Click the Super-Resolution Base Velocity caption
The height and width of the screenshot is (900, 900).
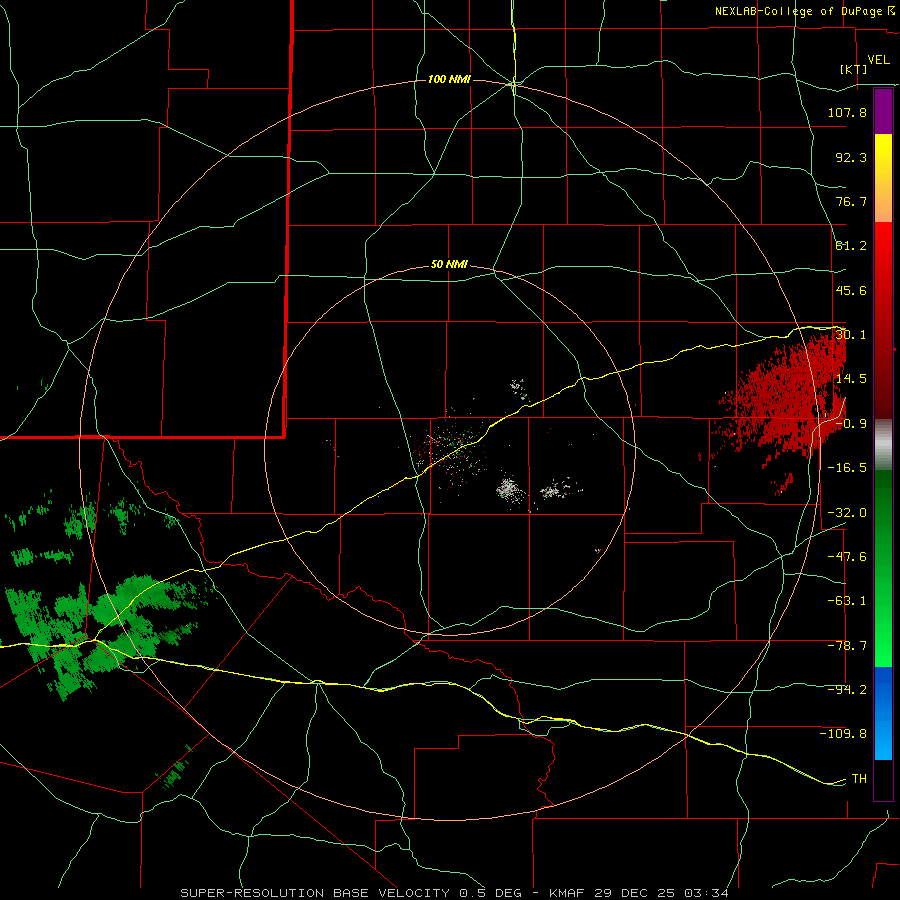pos(455,893)
